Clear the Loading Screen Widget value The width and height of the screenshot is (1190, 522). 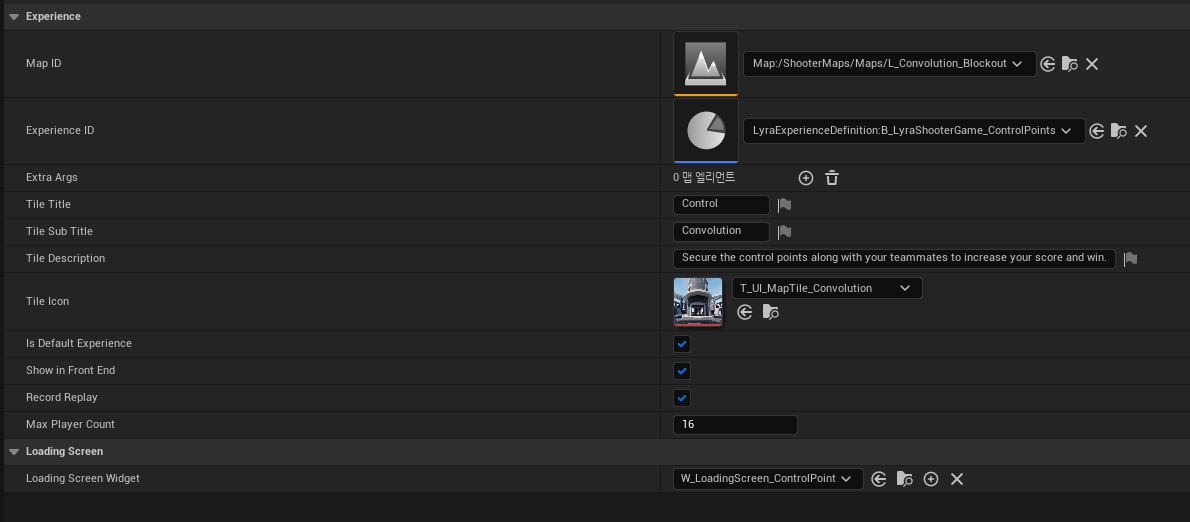(x=957, y=479)
